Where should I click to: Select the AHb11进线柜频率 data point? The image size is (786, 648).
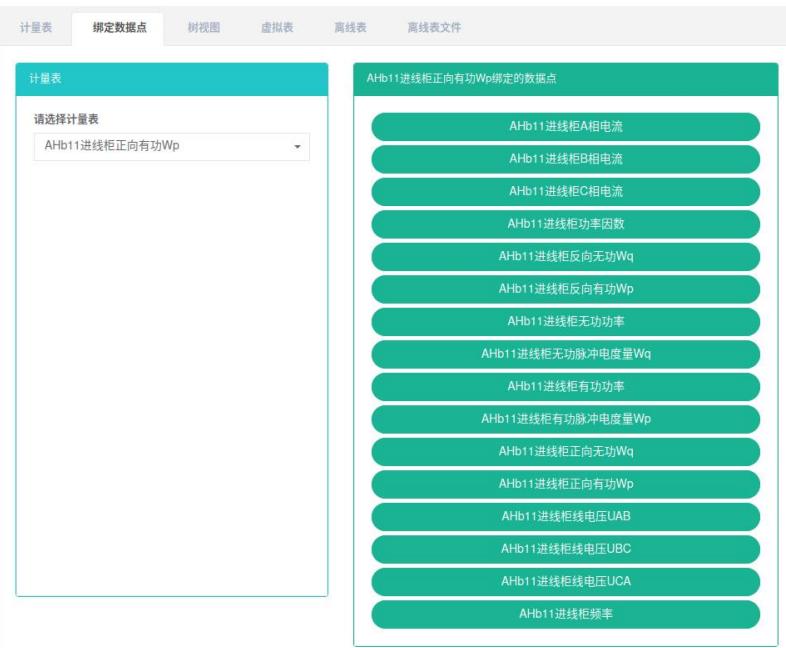565,614
